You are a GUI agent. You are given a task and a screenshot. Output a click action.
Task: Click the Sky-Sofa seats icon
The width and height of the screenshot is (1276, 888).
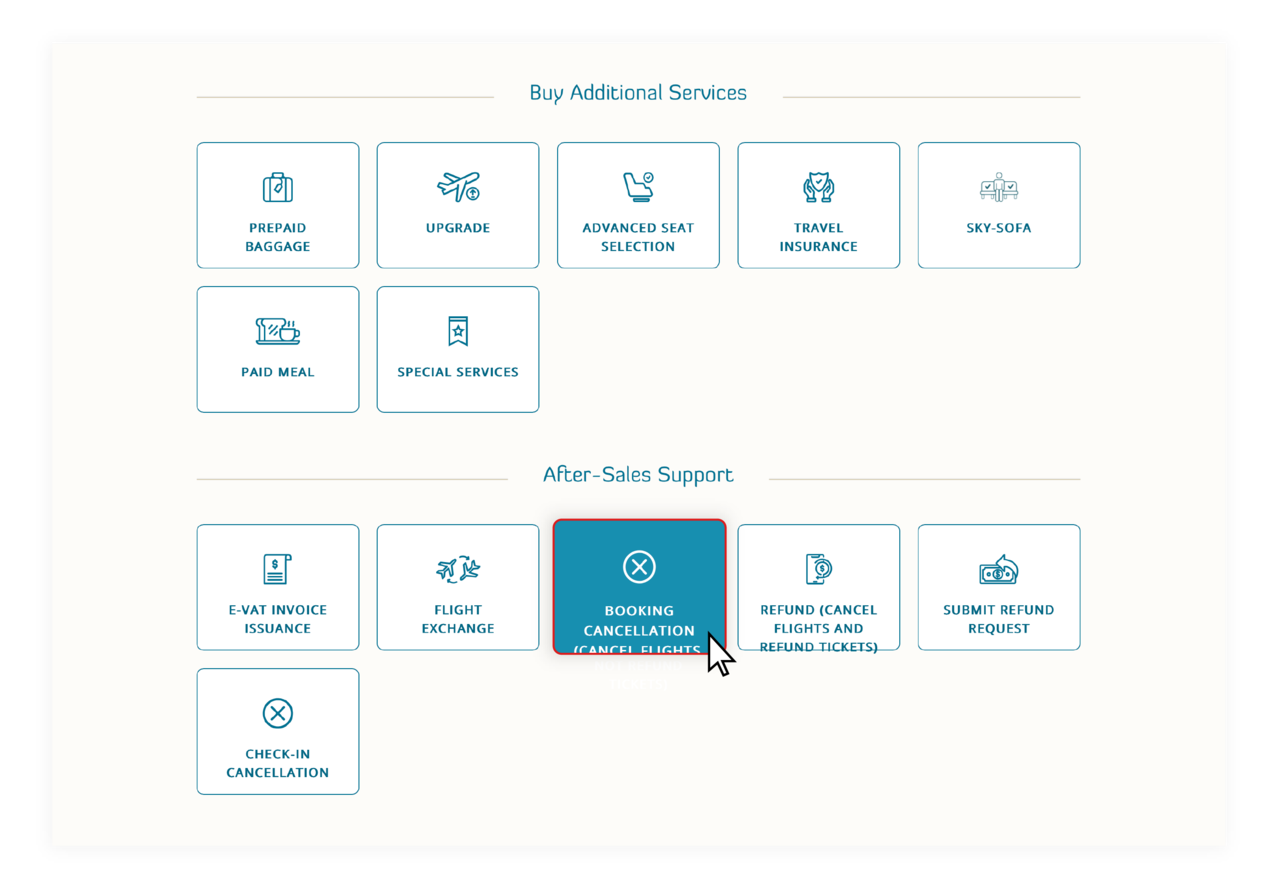click(x=998, y=187)
